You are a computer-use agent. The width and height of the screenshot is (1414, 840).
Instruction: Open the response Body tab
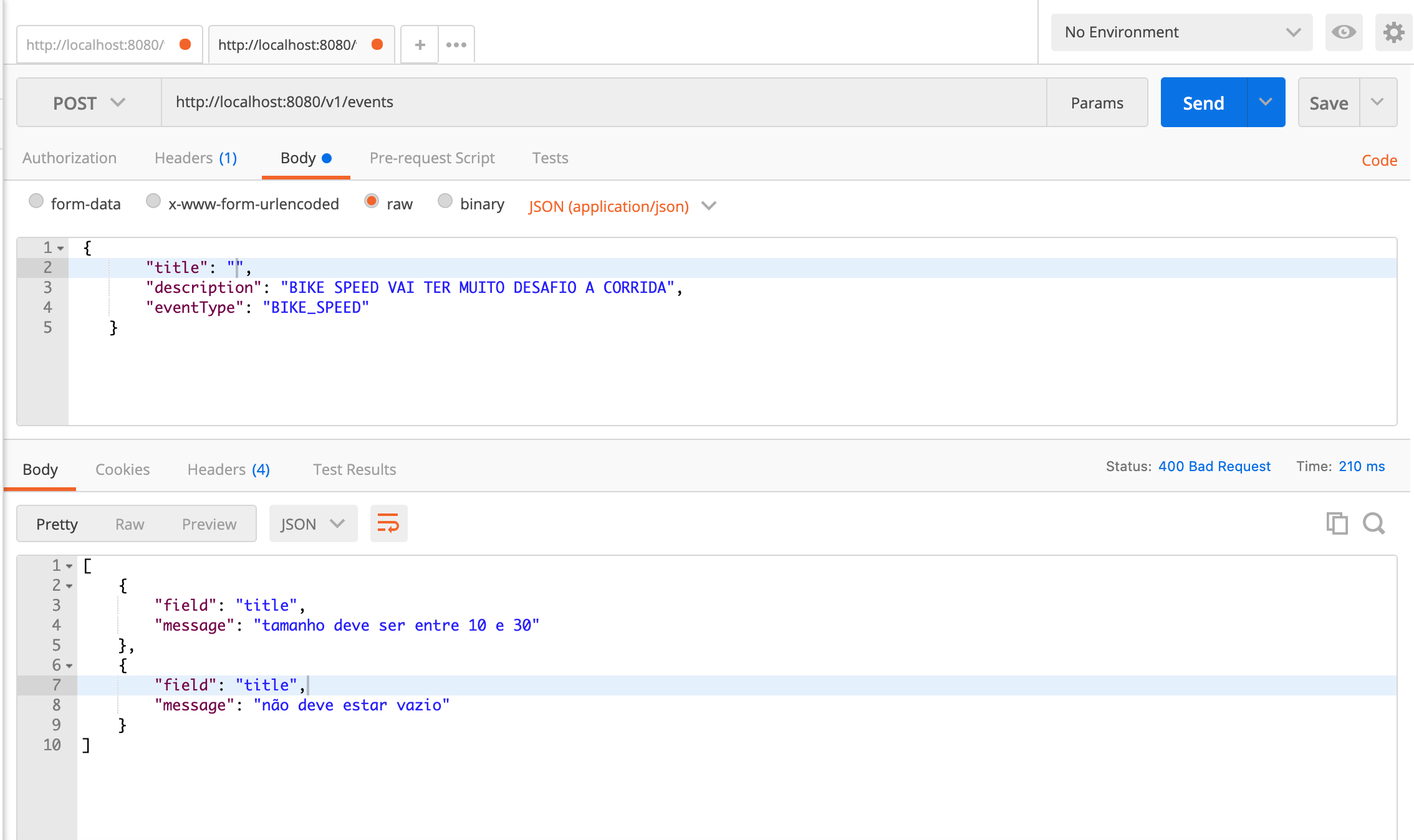pos(40,469)
